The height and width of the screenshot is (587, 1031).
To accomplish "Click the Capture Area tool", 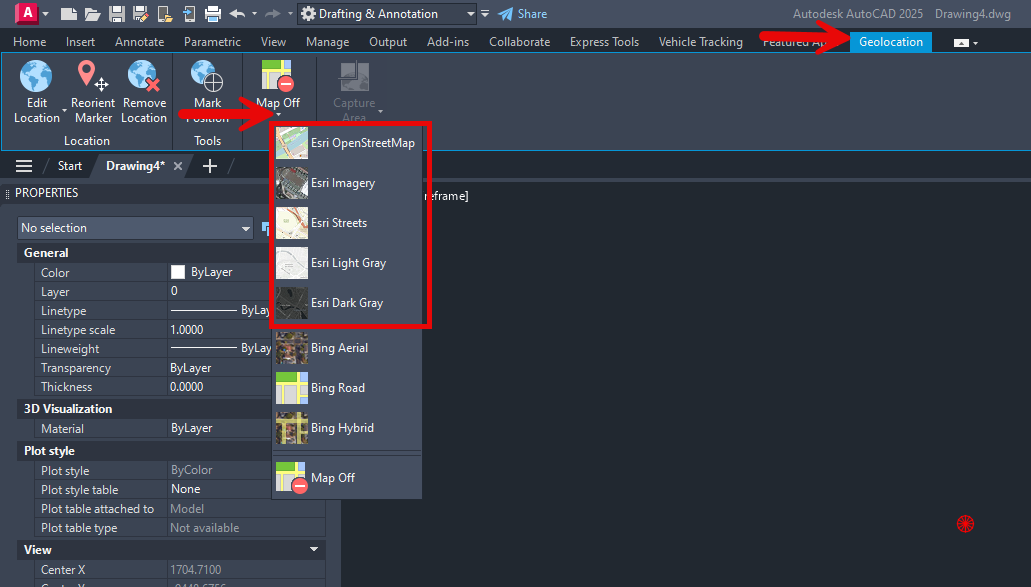I will click(354, 91).
